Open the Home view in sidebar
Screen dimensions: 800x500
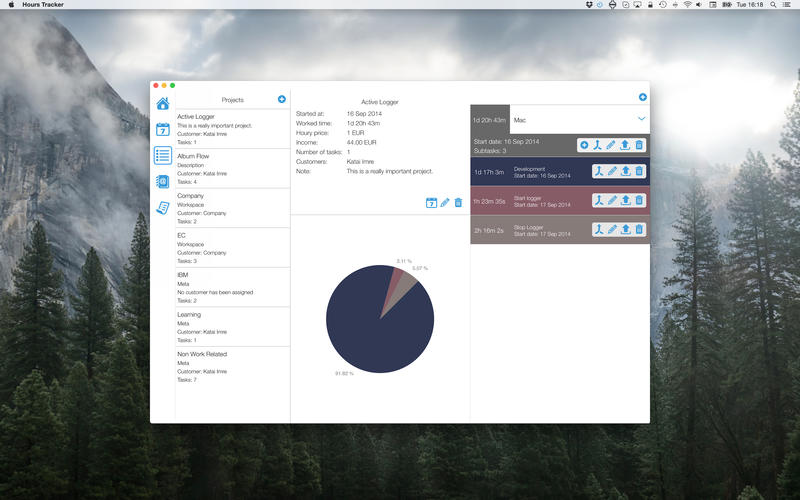click(x=162, y=103)
